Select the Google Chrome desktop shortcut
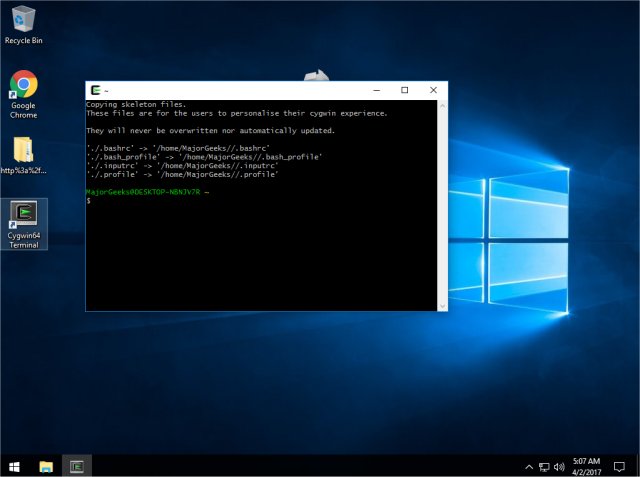 (x=23, y=88)
